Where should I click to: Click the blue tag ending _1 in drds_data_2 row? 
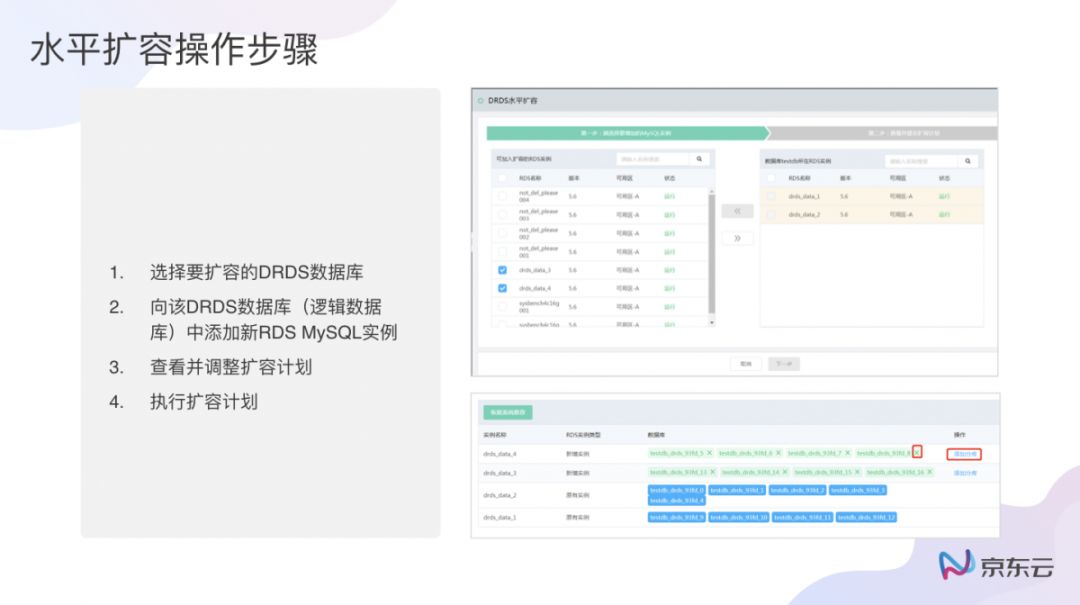click(x=737, y=490)
